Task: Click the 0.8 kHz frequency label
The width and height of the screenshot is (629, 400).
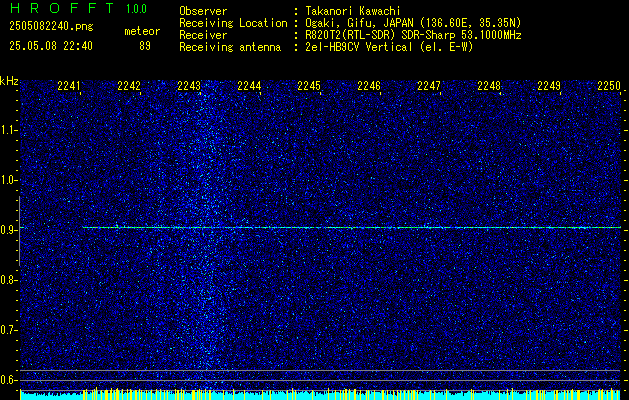Action: point(8,280)
